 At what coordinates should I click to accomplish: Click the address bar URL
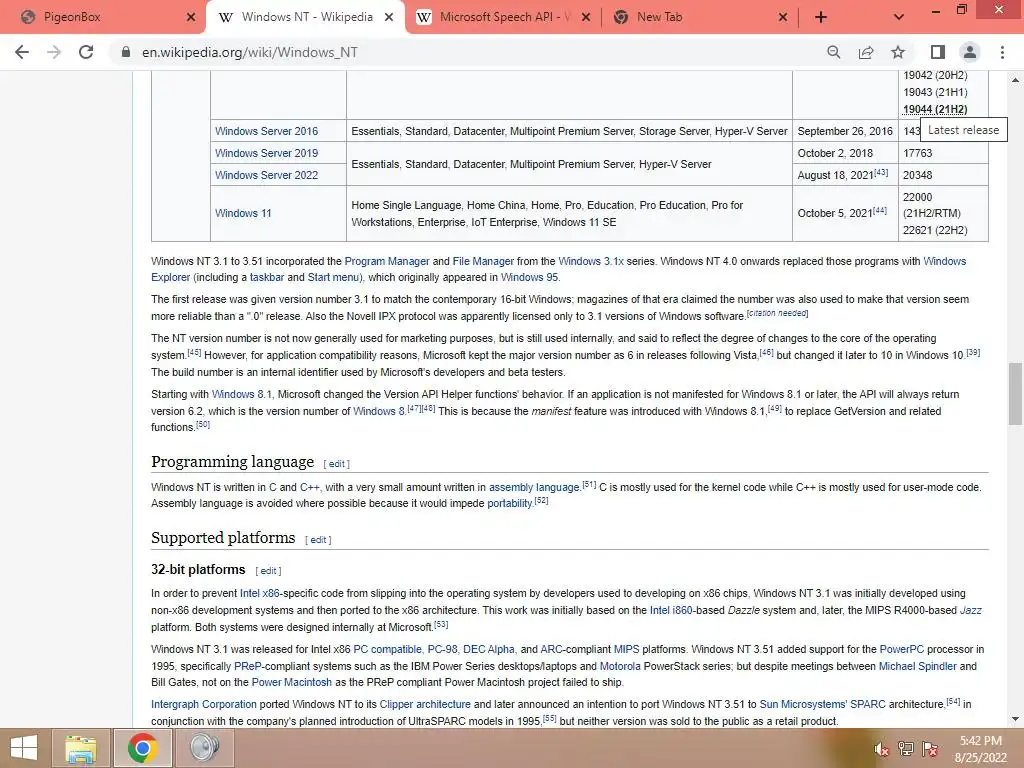pyautogui.click(x=250, y=52)
